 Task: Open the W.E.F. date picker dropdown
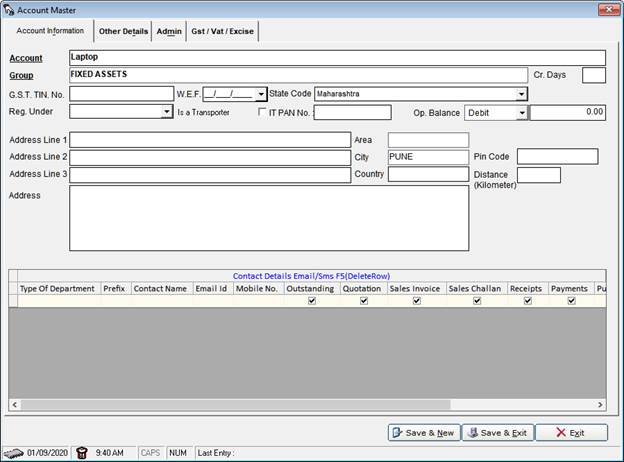click(261, 94)
